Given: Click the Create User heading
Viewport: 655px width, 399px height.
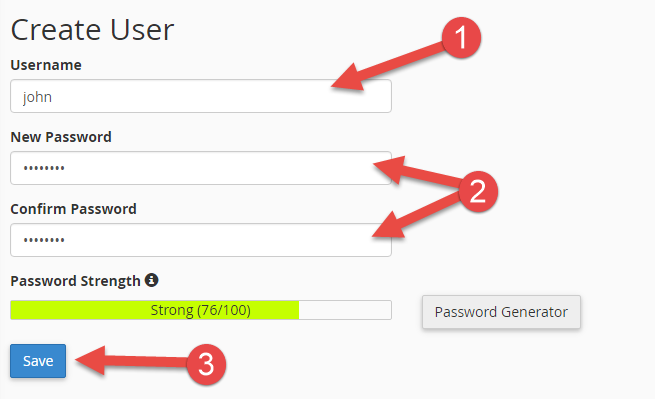Looking at the screenshot, I should (92, 30).
